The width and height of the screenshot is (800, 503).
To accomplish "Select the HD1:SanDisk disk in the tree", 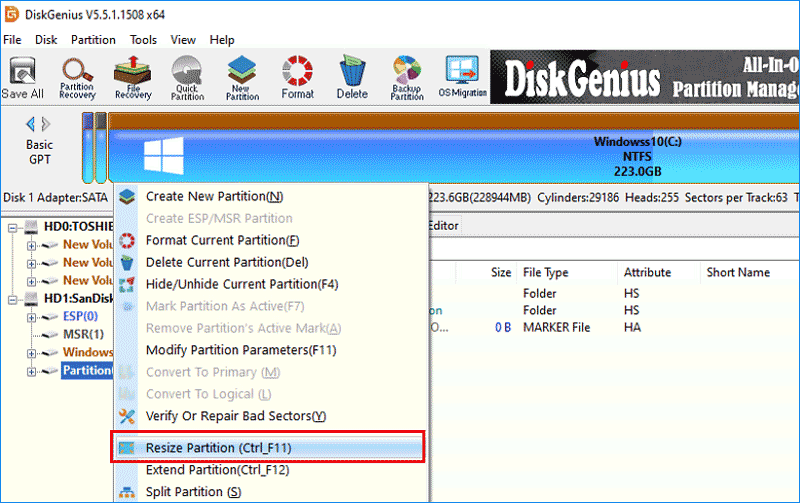I will point(78,298).
